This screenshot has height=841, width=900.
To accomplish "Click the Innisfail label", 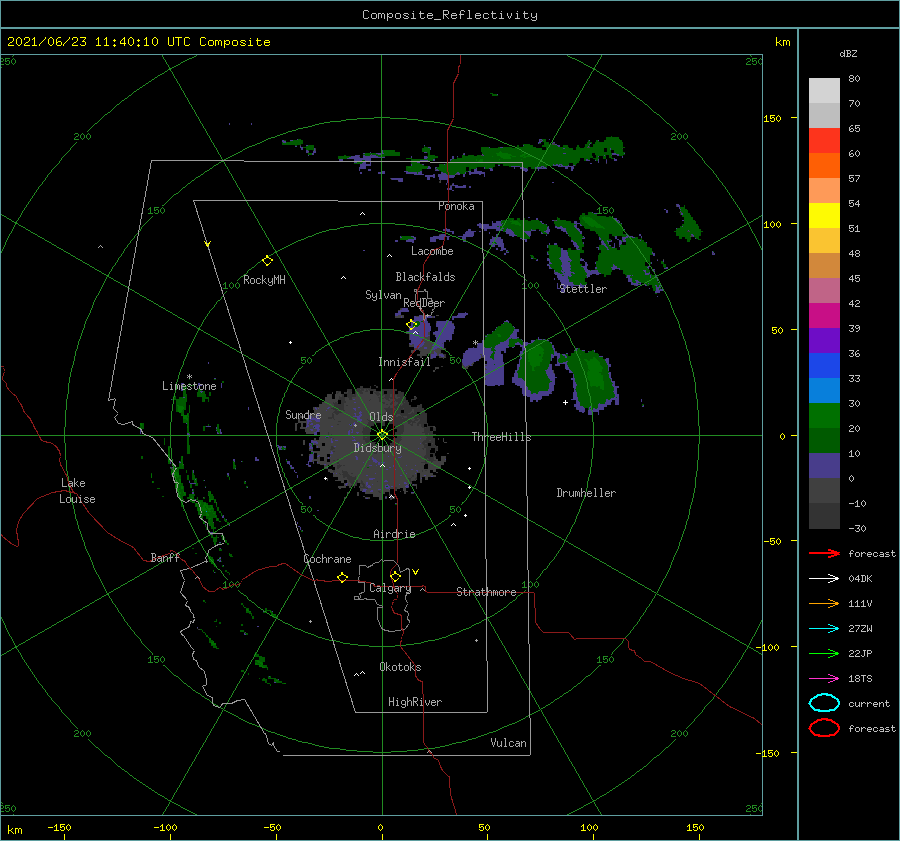I will pos(404,362).
